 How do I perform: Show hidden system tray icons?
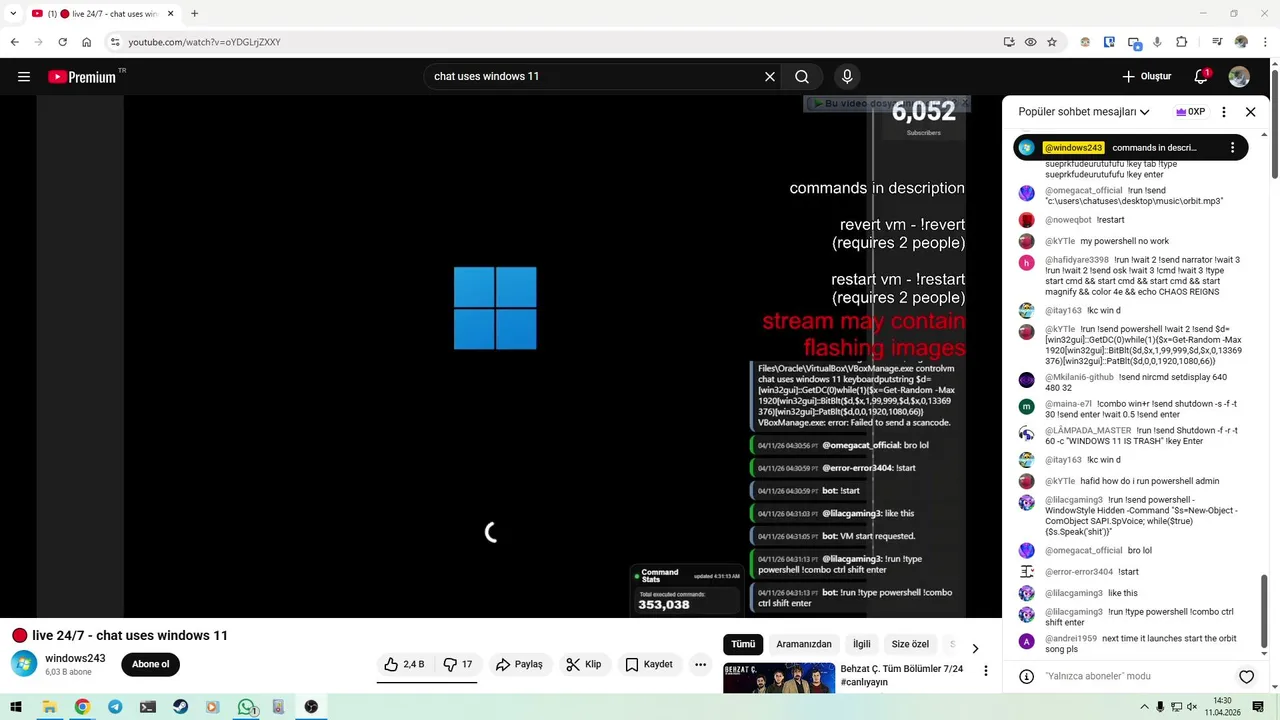tap(1144, 707)
